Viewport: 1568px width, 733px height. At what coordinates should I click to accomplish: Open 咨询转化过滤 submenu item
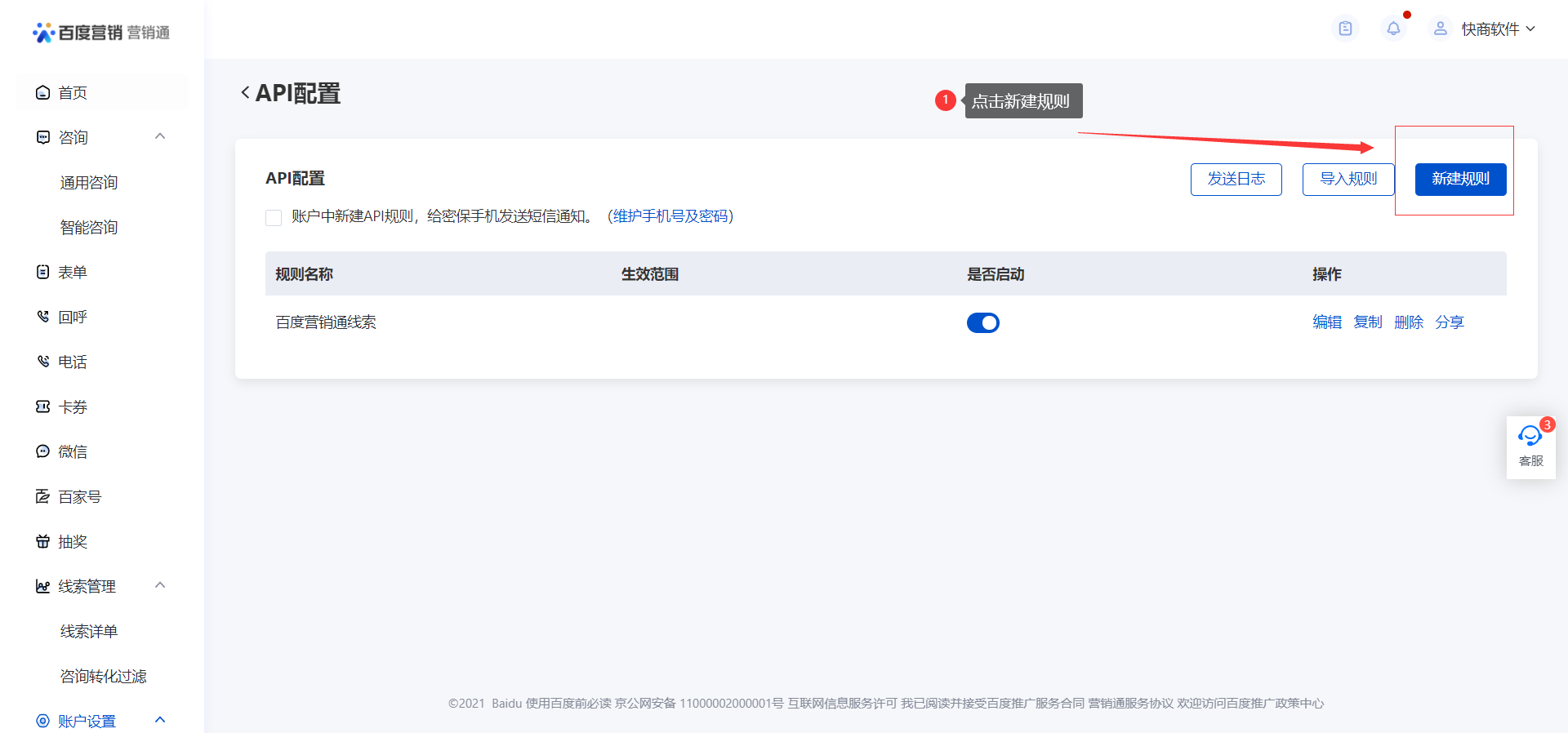[x=102, y=676]
